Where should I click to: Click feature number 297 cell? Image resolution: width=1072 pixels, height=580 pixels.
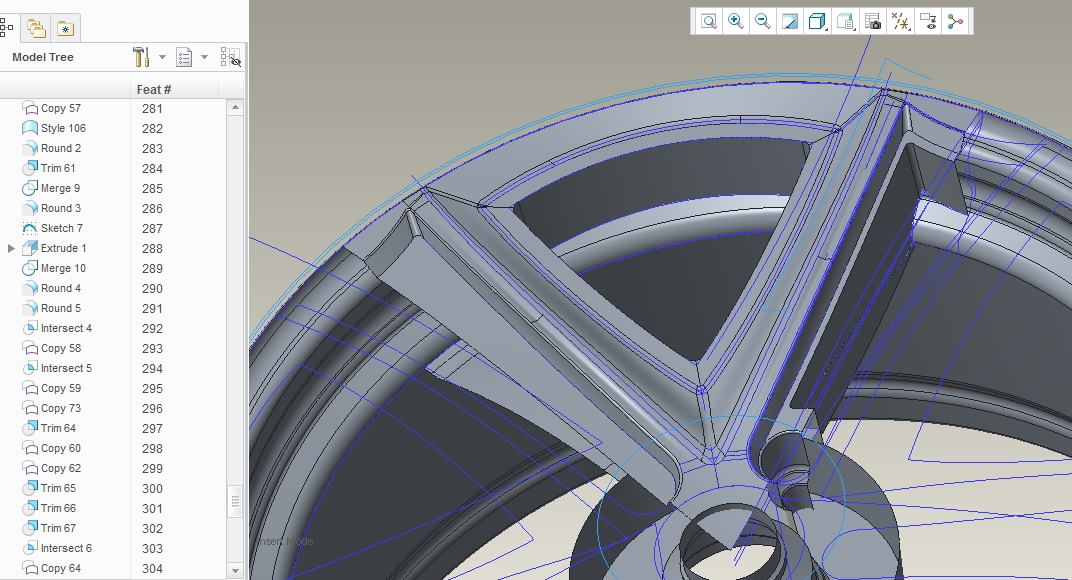coord(152,428)
